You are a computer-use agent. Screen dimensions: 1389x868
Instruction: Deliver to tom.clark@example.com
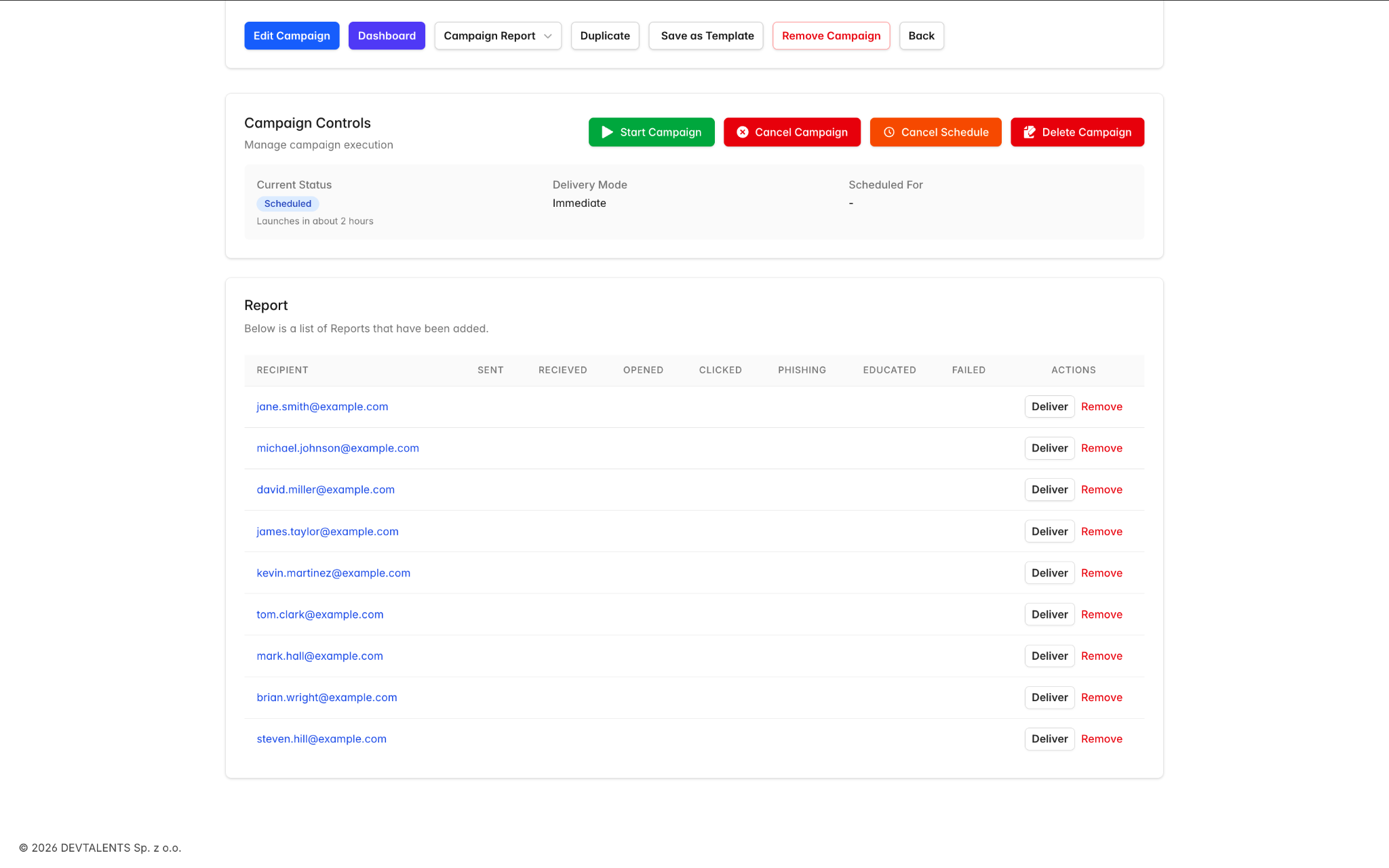1049,614
